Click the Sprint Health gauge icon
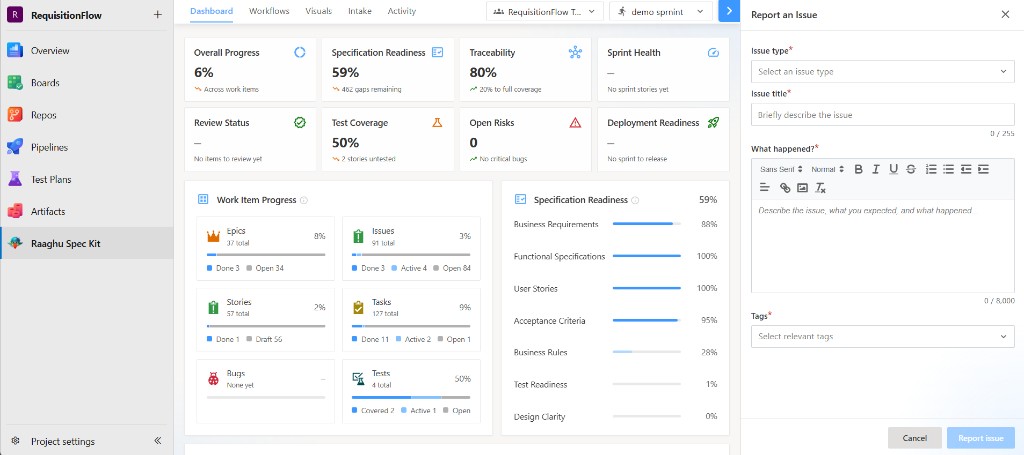This screenshot has height=455, width=1024. pos(713,53)
